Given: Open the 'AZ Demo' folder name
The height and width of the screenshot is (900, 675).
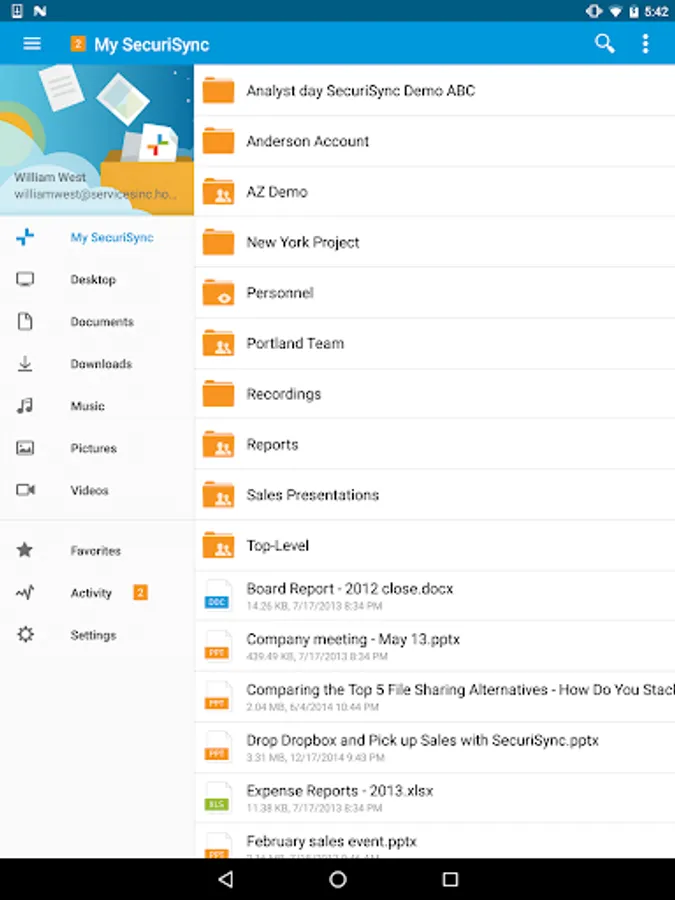Looking at the screenshot, I should click(277, 192).
